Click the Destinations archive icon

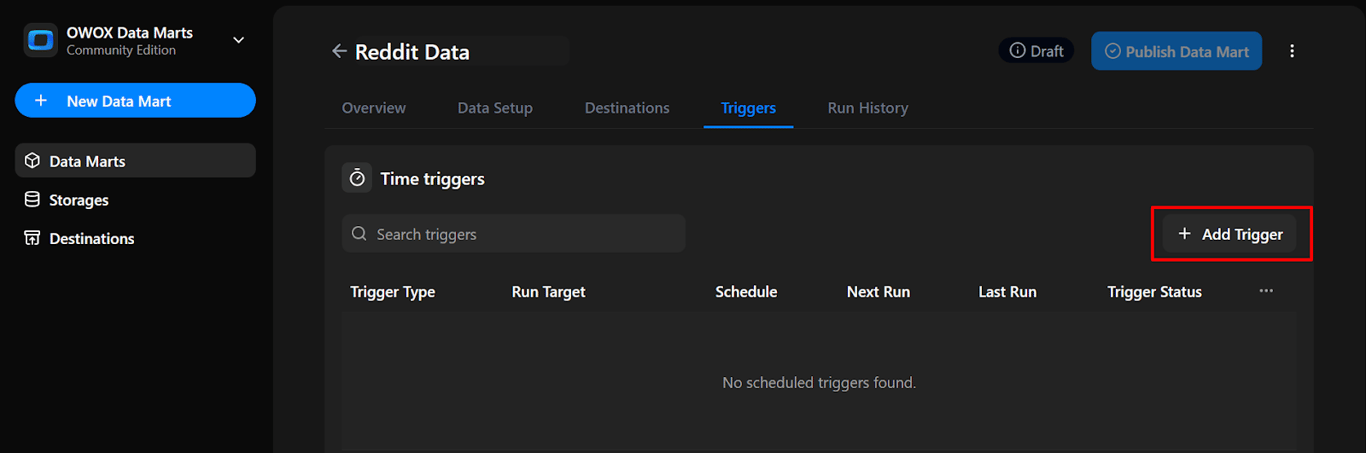tap(32, 238)
